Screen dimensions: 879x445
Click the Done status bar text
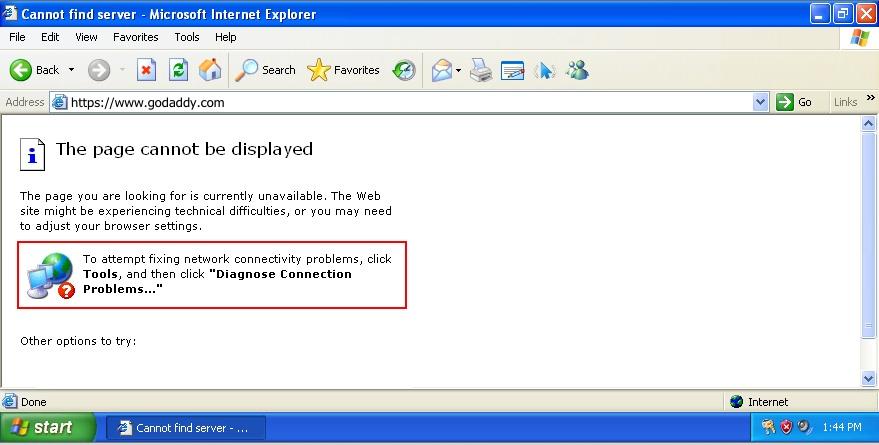(34, 402)
